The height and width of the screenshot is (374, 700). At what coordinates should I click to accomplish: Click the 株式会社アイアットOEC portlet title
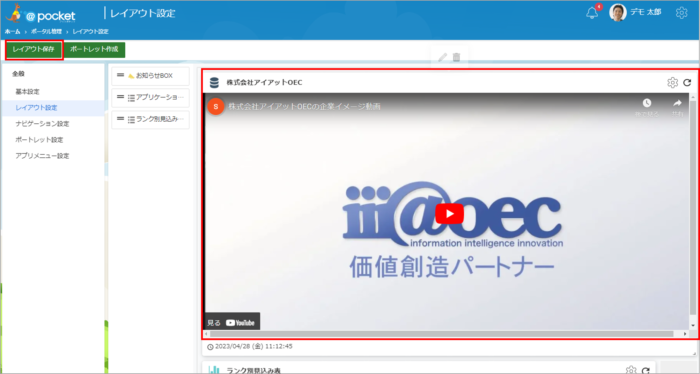coord(264,83)
